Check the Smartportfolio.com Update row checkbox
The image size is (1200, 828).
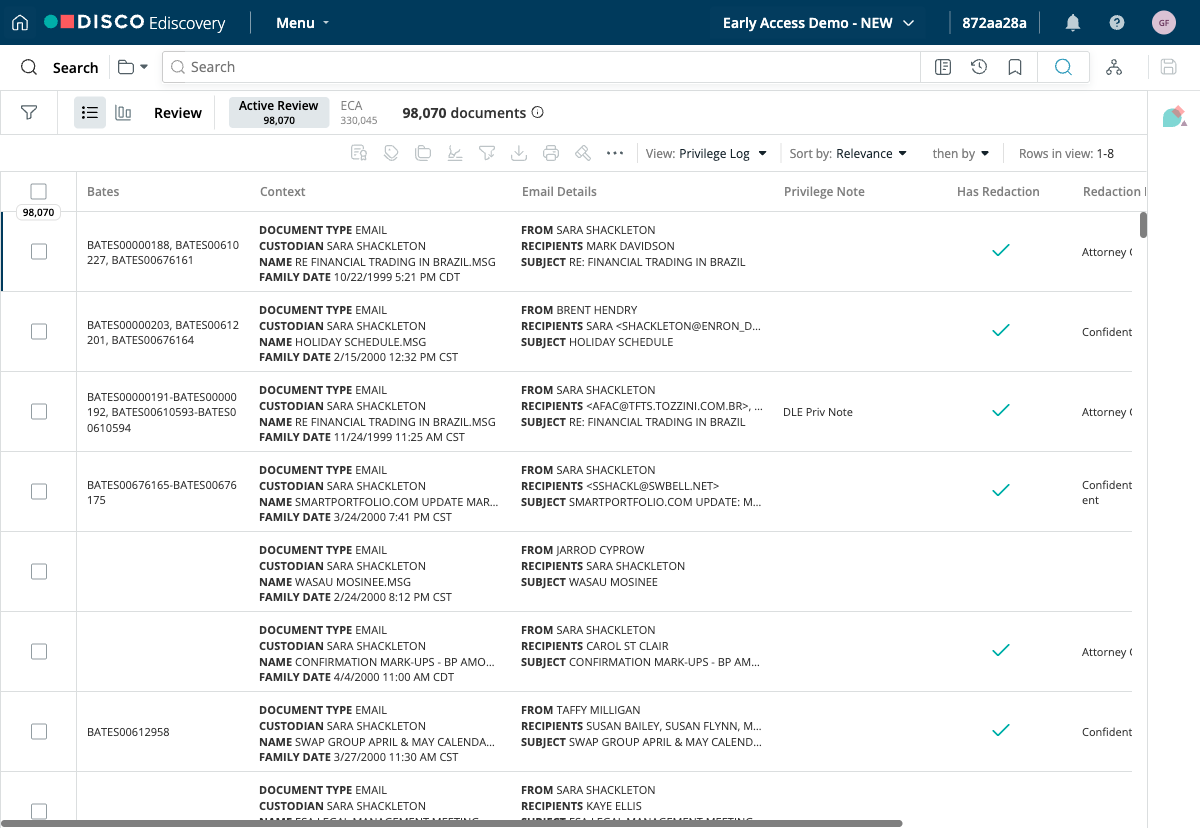[38, 492]
